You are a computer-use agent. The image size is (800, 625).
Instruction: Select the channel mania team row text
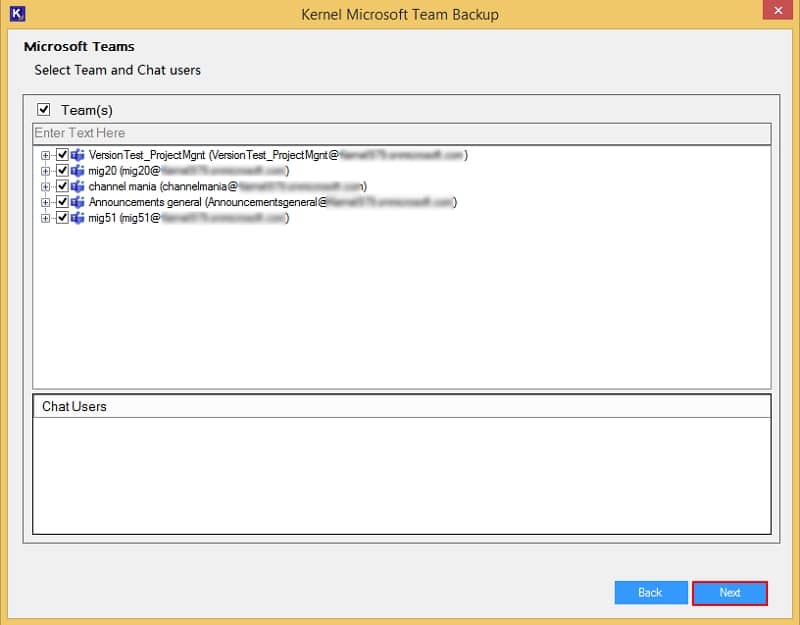[x=228, y=186]
